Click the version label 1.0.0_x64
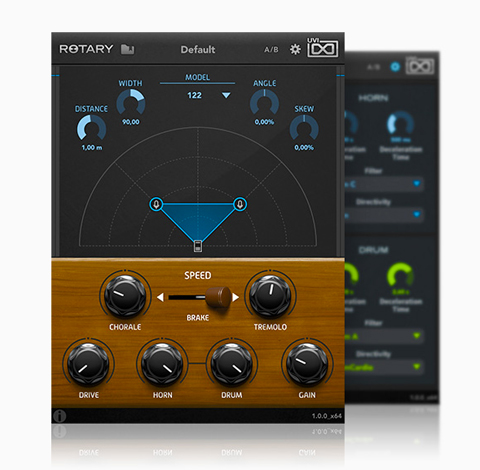480x470 pixels. [x=327, y=416]
